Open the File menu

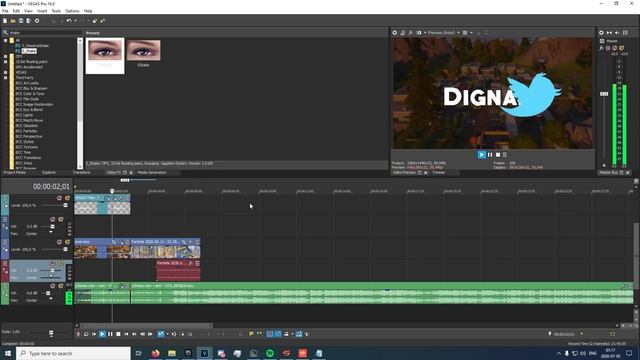point(5,11)
